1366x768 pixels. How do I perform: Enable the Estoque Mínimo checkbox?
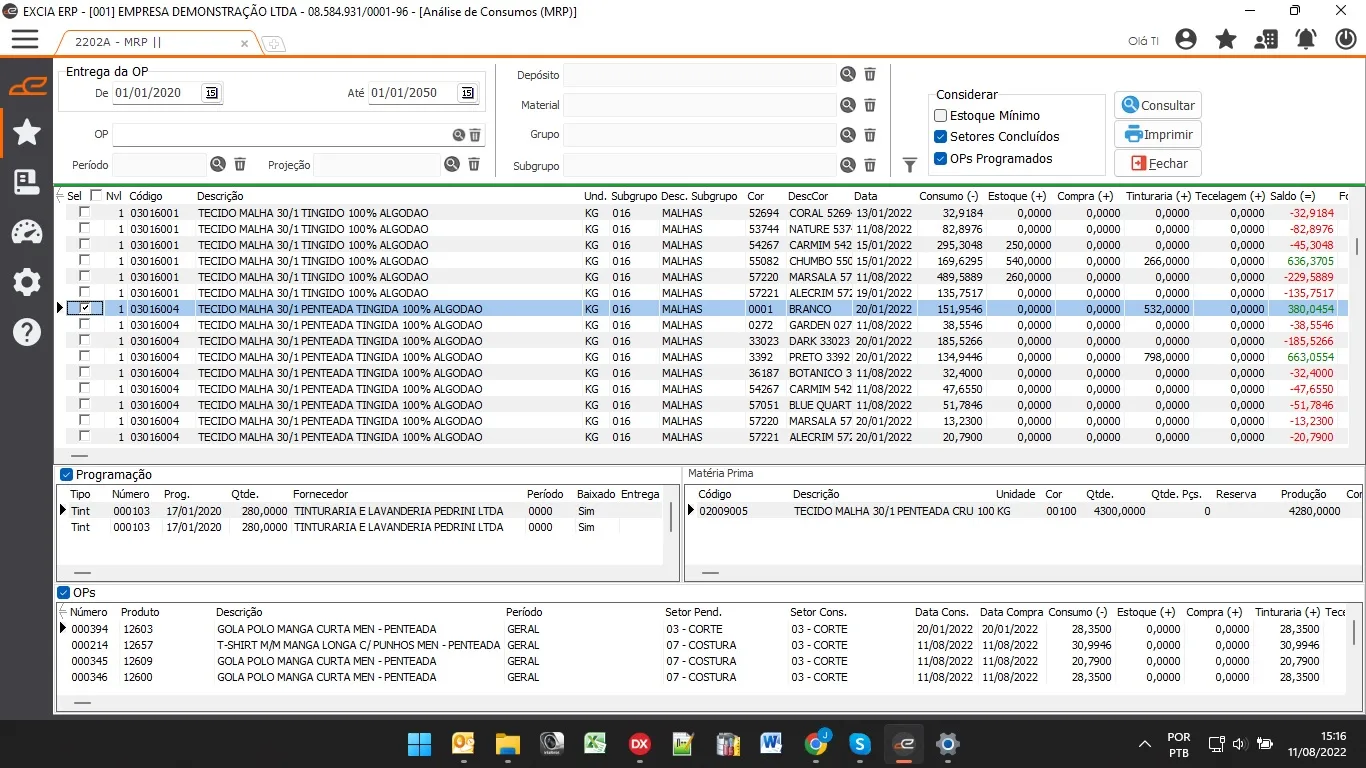tap(940, 116)
